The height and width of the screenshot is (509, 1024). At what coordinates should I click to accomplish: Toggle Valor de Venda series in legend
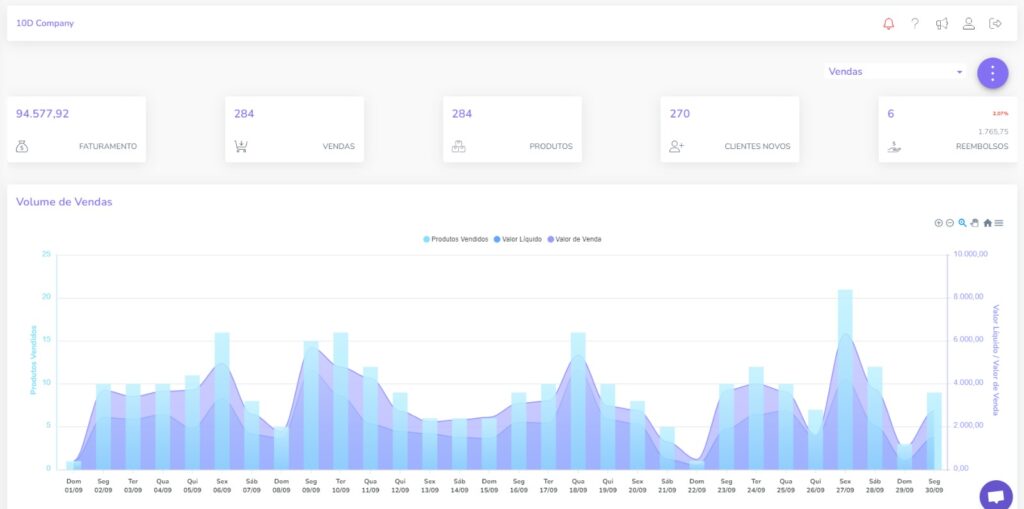coord(574,240)
